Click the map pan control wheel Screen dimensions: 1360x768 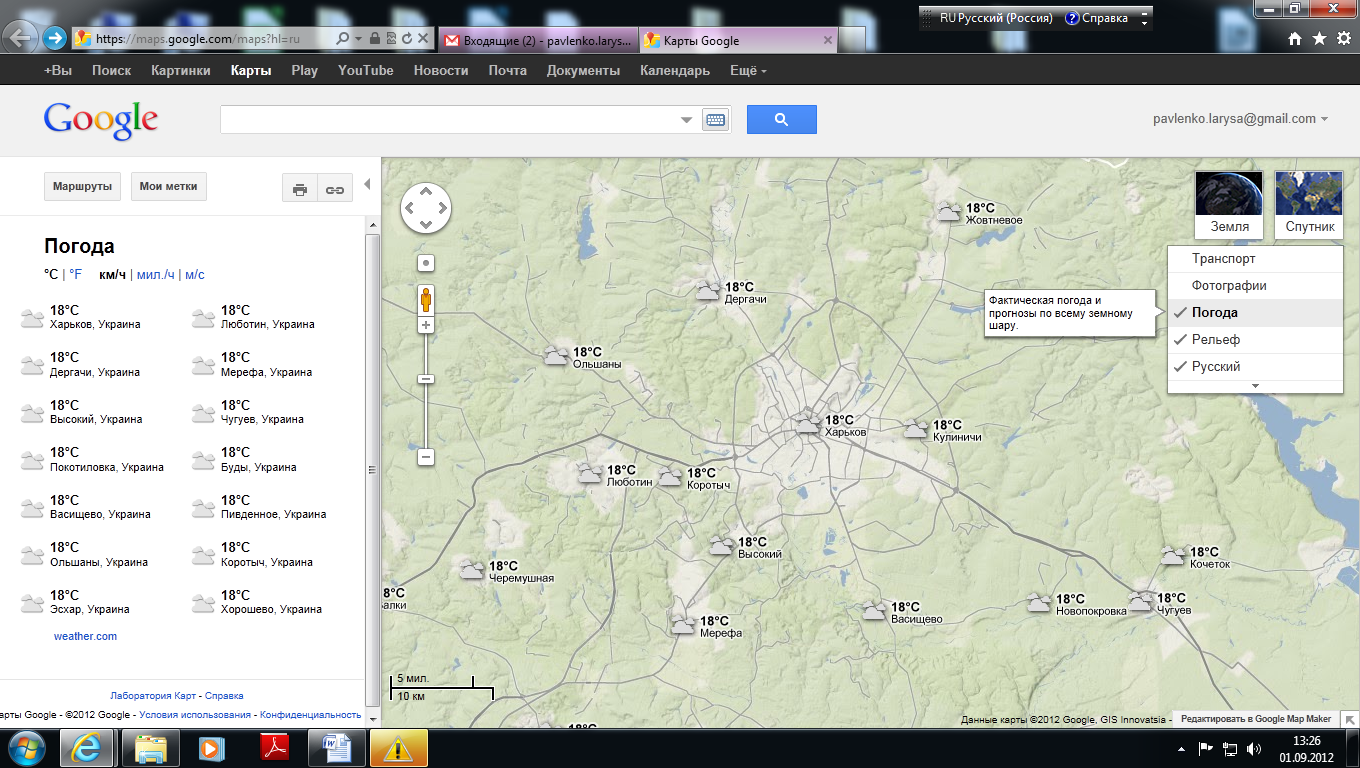pos(426,209)
